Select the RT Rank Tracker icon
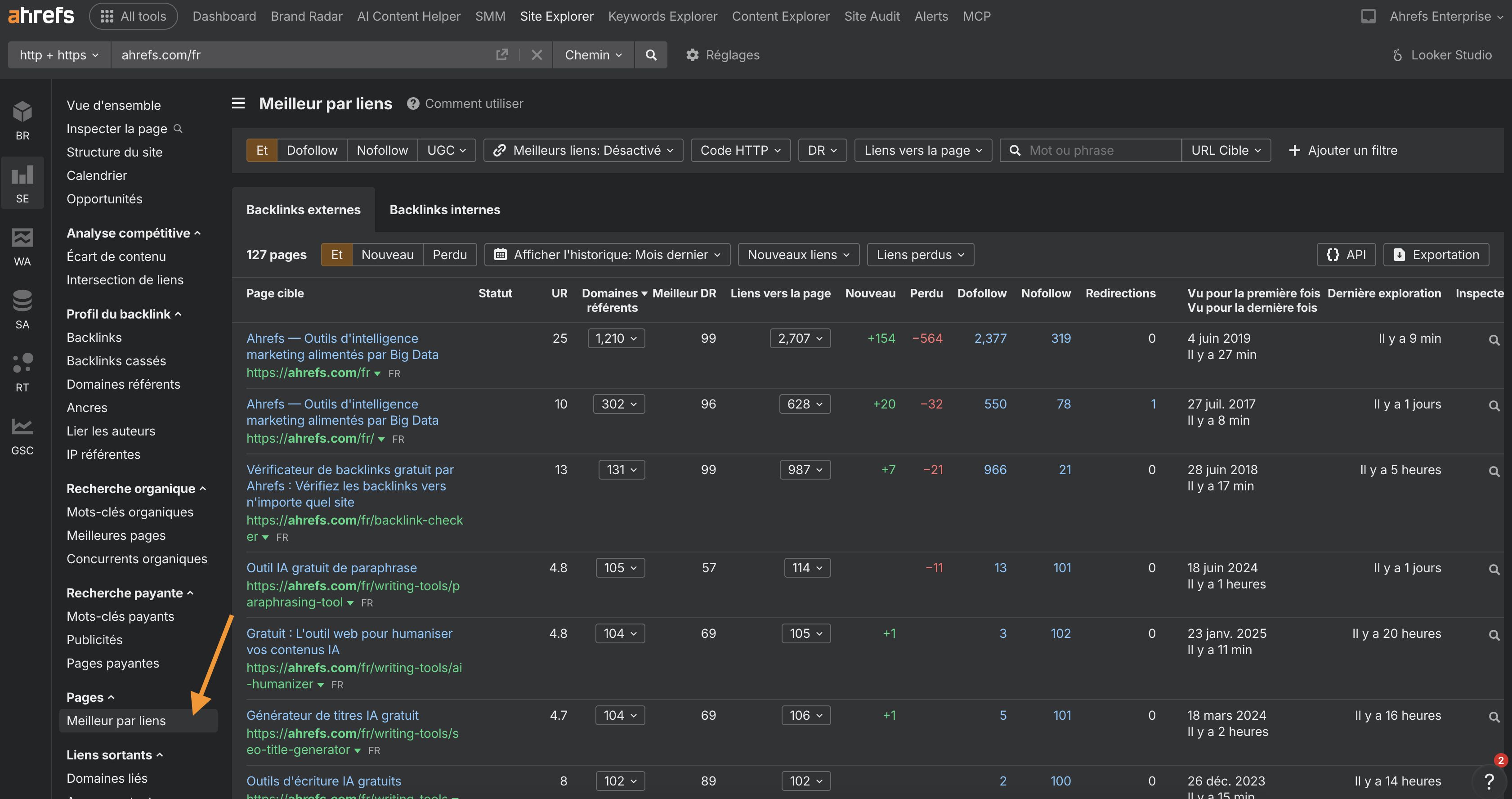1512x799 pixels. pos(22,372)
